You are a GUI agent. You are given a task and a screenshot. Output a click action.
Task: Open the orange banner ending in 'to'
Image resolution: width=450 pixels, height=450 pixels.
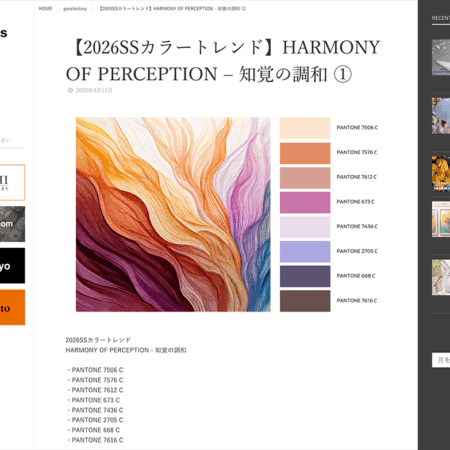(12, 307)
